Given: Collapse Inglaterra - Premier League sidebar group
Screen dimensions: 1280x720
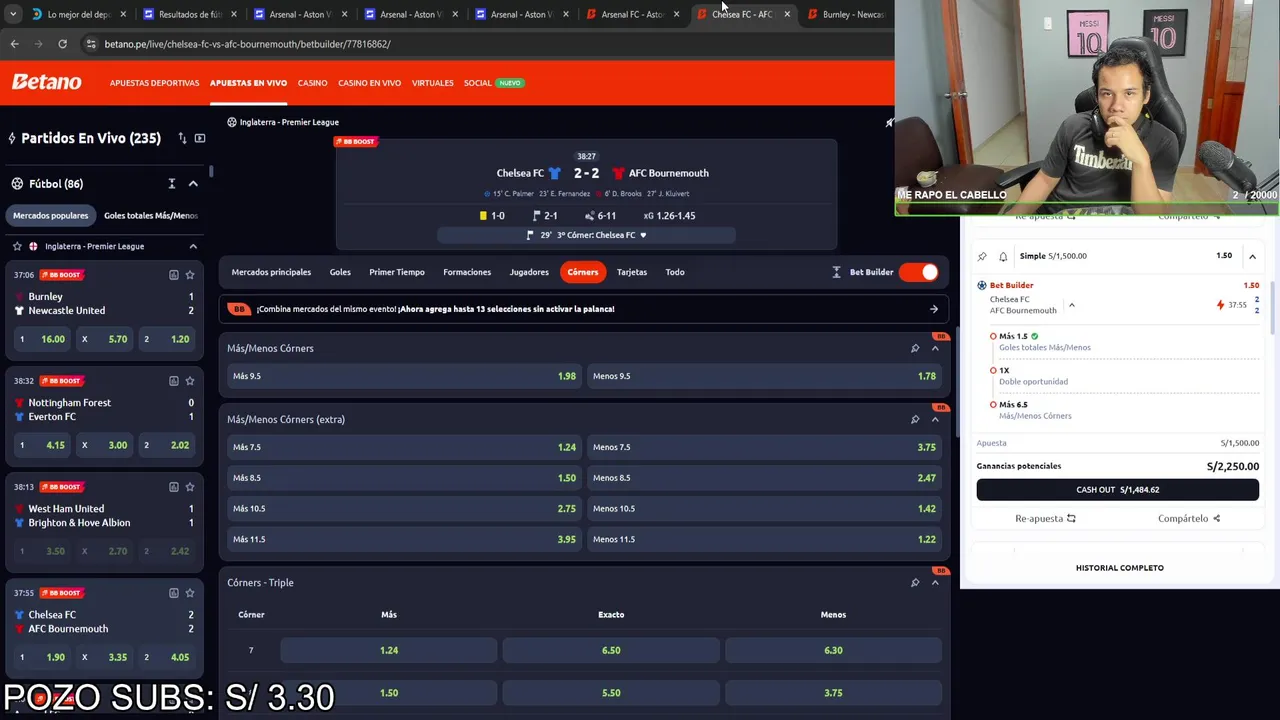Looking at the screenshot, I should 193,246.
